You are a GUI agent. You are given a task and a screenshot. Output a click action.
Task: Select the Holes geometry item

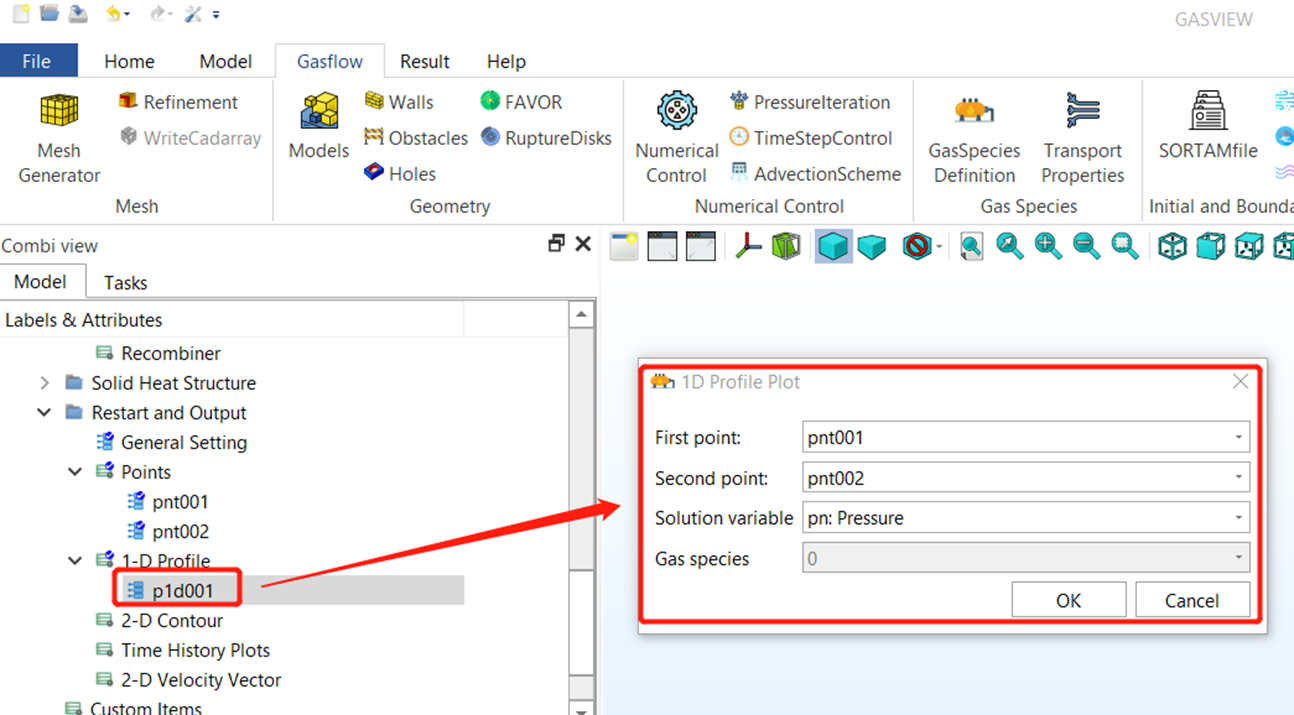[x=400, y=174]
